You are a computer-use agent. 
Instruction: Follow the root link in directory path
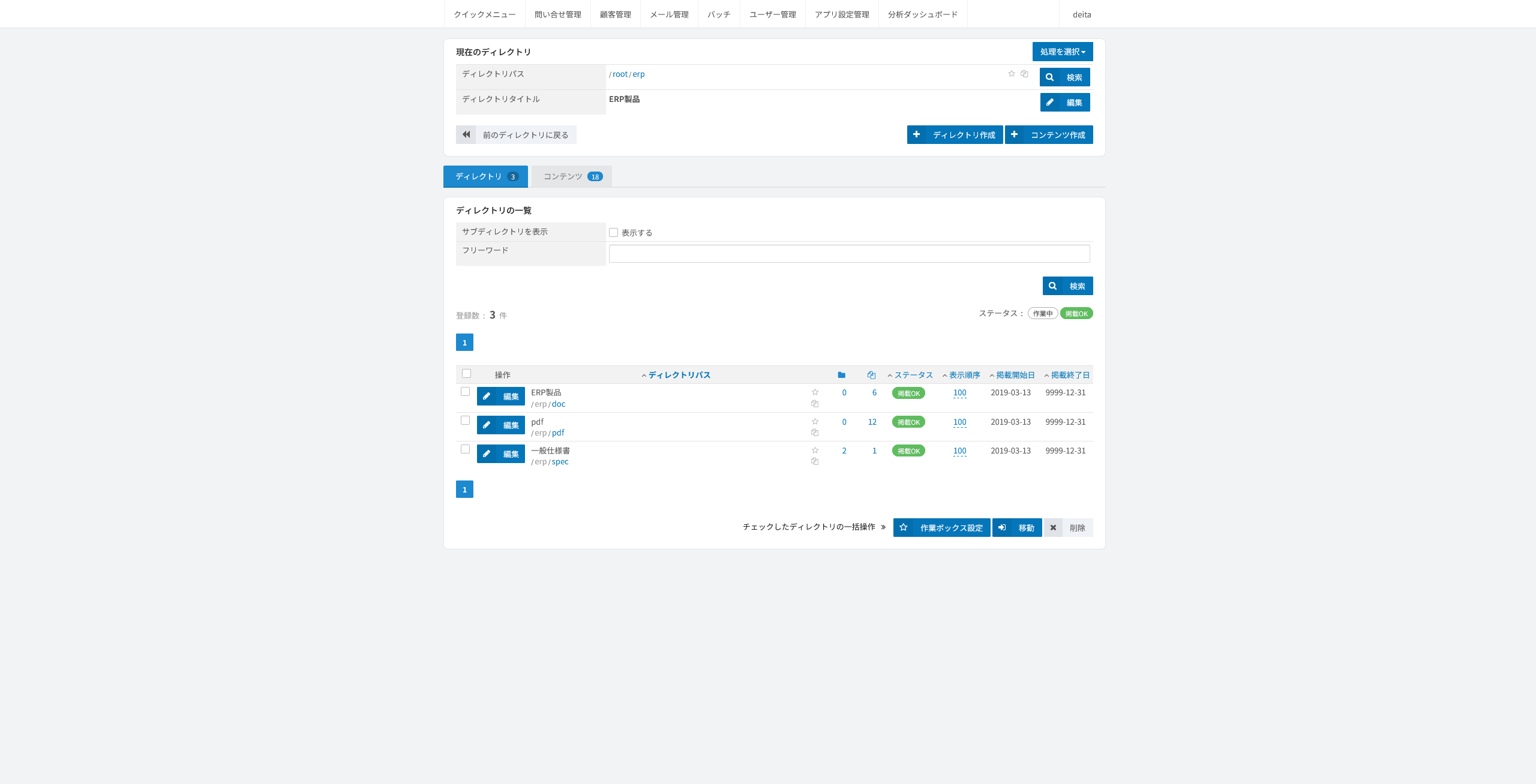pos(620,74)
